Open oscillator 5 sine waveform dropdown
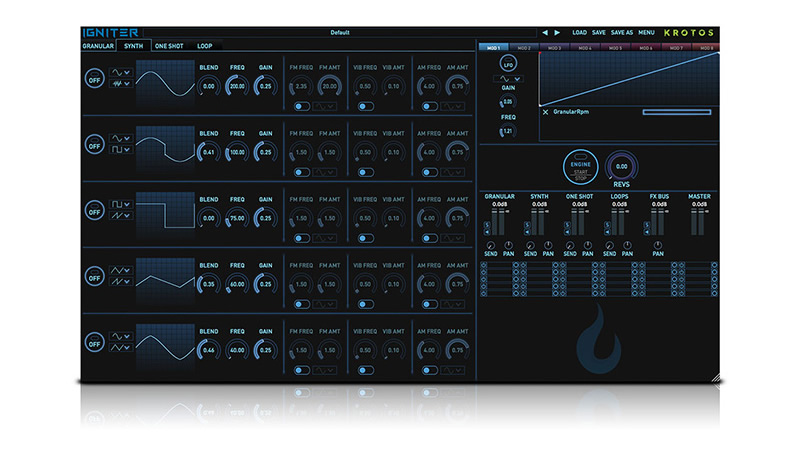The width and height of the screenshot is (800, 462). (x=121, y=337)
